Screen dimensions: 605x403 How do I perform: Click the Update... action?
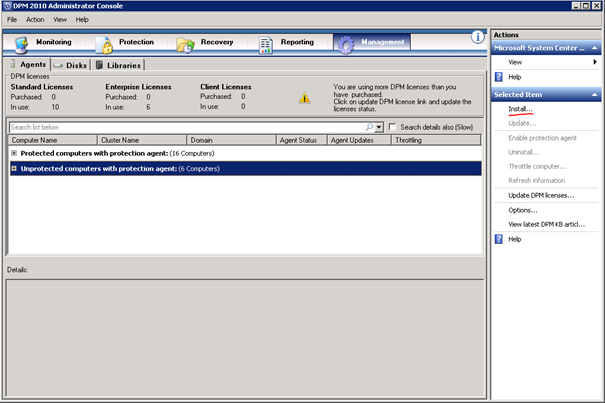pos(522,123)
